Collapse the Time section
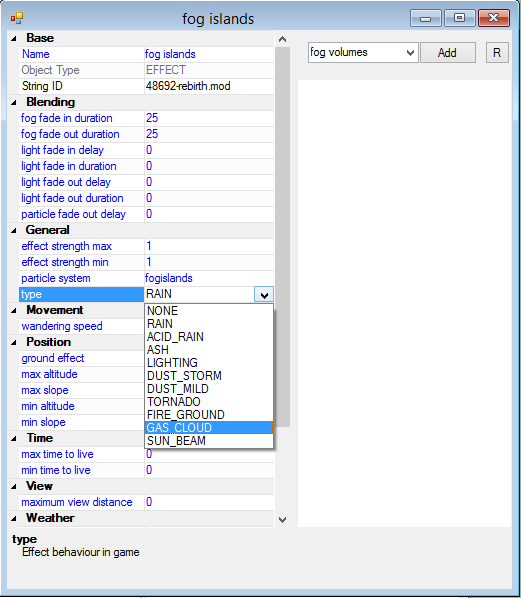The height and width of the screenshot is (598, 521). pyautogui.click(x=14, y=438)
